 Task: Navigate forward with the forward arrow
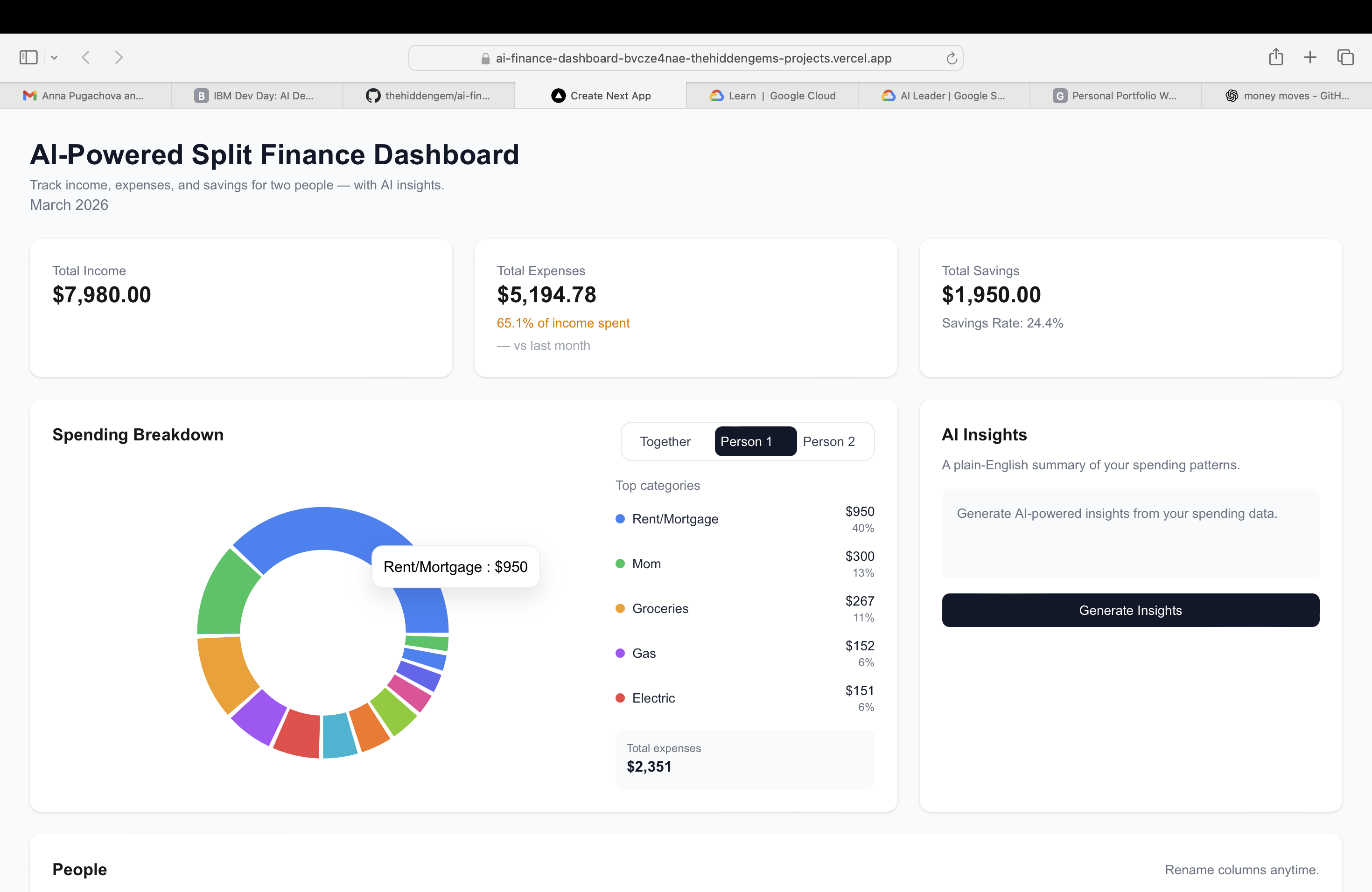[x=119, y=57]
